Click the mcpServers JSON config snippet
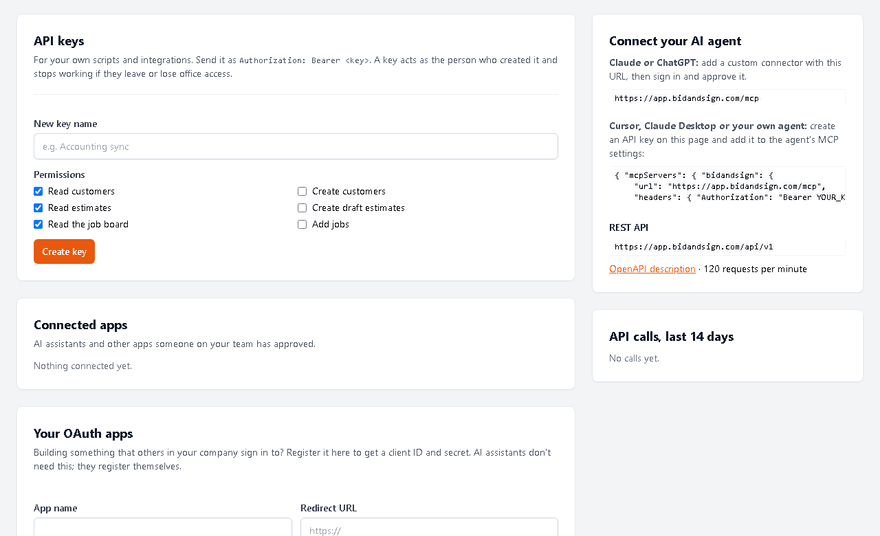The height and width of the screenshot is (536, 880). pos(727,186)
